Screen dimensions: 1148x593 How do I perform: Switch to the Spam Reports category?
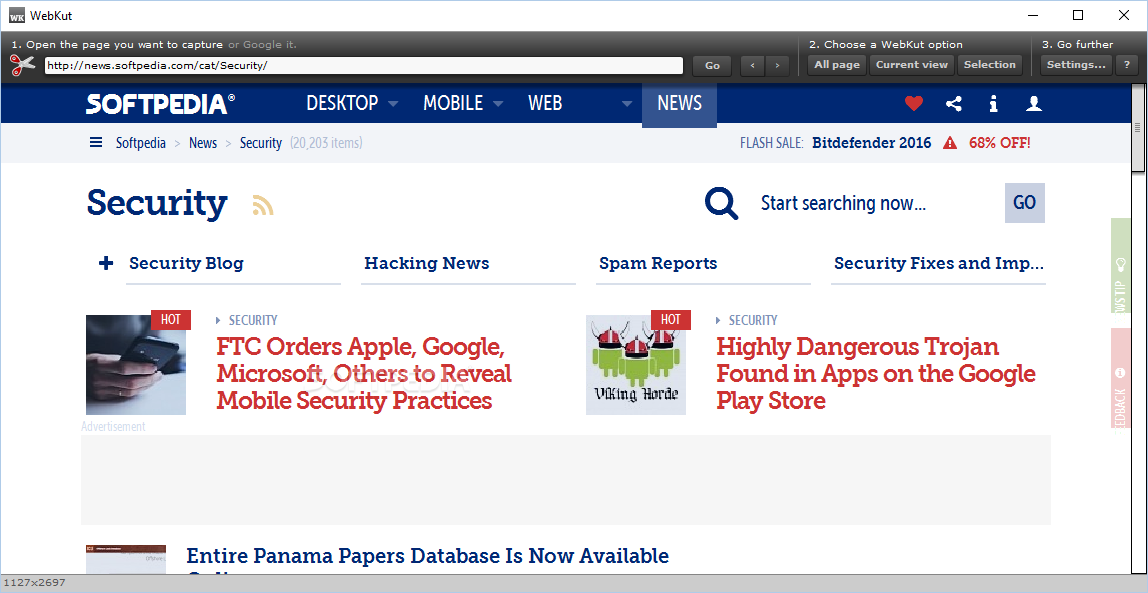pos(658,264)
